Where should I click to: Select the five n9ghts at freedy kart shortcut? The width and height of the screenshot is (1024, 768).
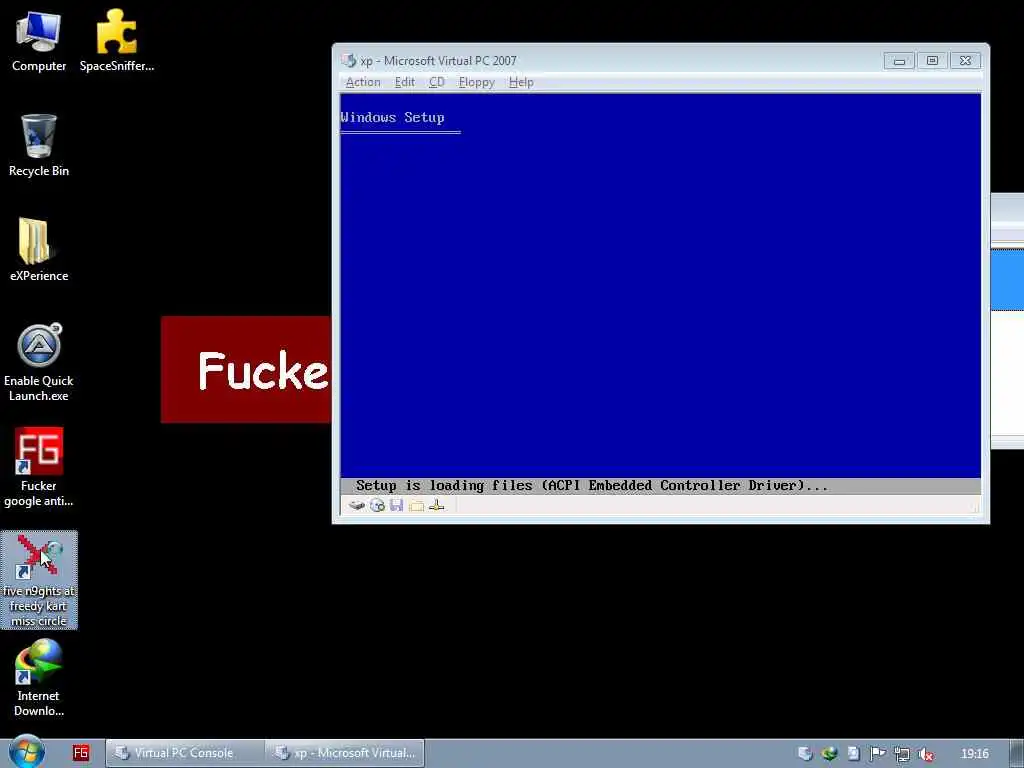click(x=39, y=580)
